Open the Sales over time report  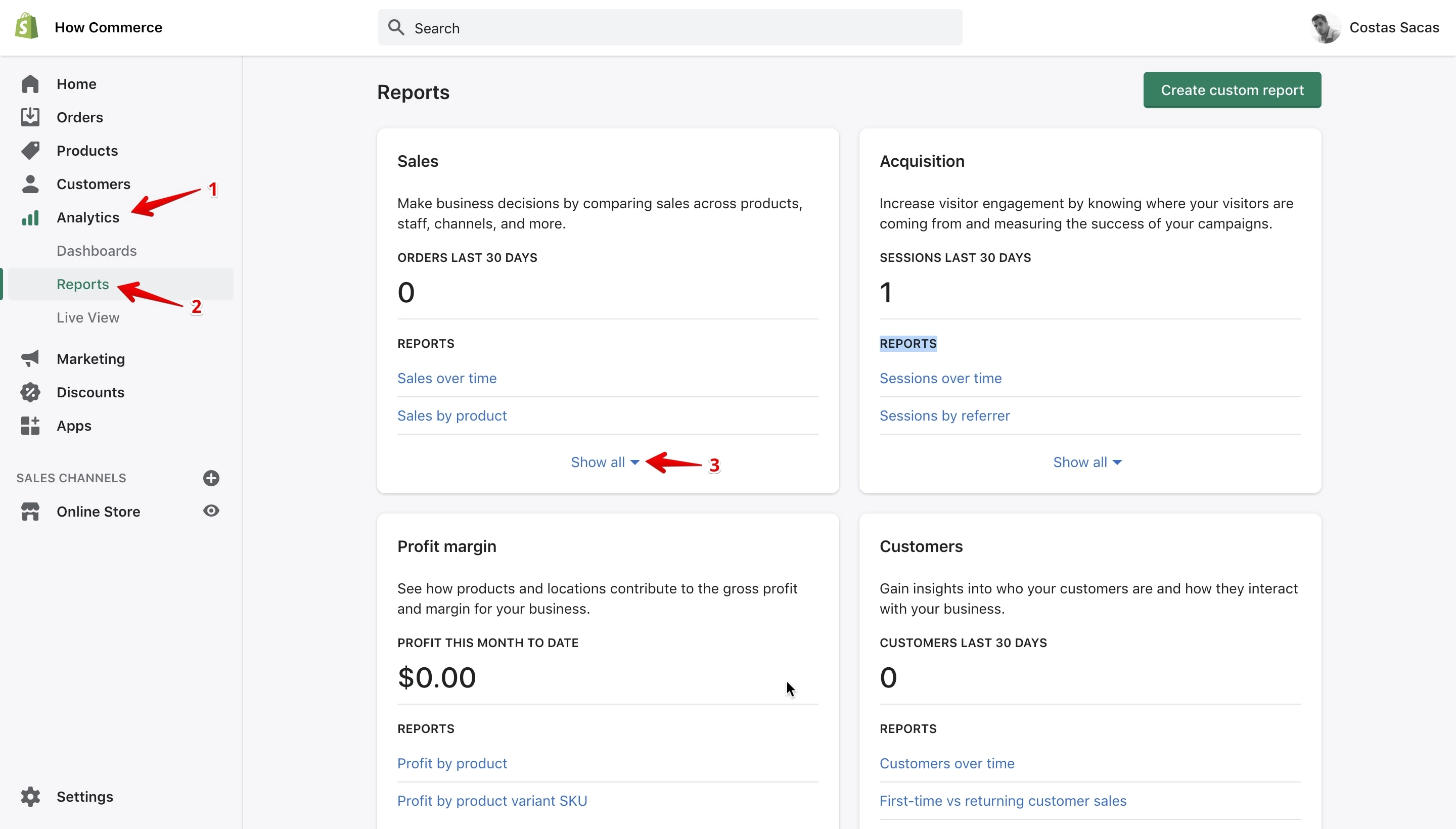[446, 378]
